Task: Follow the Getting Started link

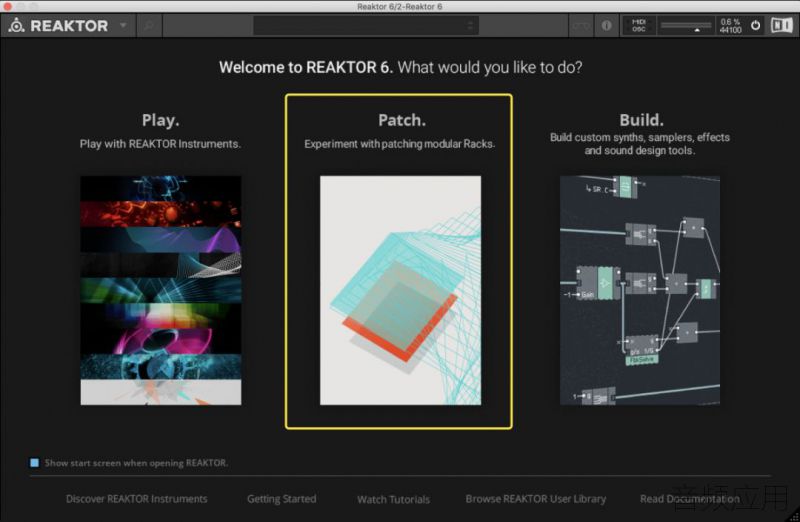Action: coord(282,499)
